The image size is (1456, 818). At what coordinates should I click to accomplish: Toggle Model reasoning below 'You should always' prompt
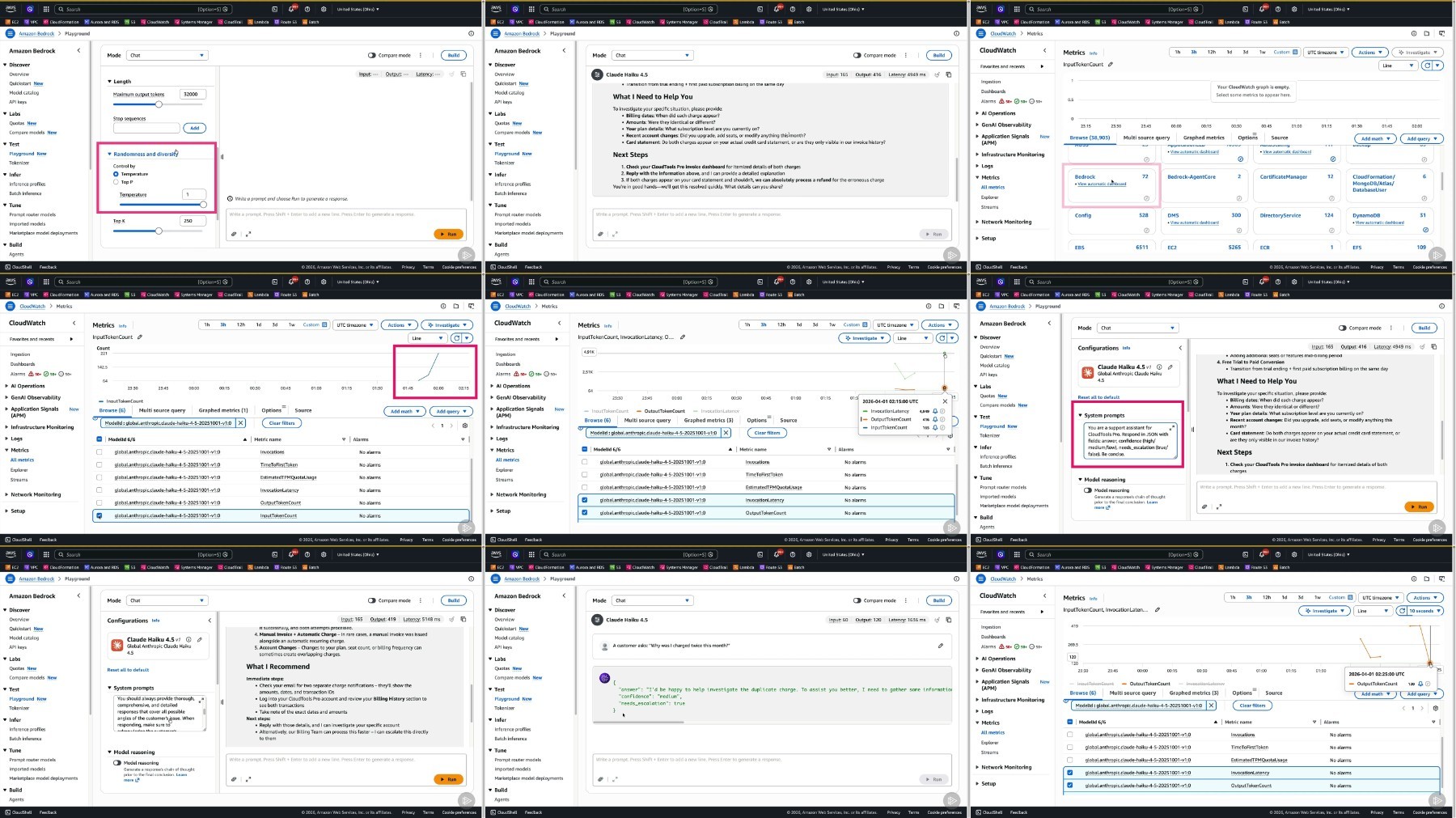click(x=117, y=763)
